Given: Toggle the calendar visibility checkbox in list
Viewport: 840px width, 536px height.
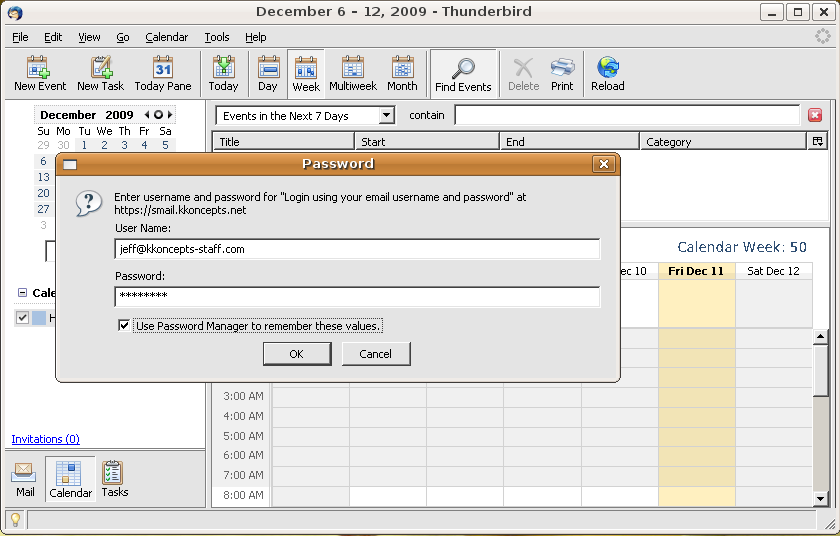Looking at the screenshot, I should (22, 318).
